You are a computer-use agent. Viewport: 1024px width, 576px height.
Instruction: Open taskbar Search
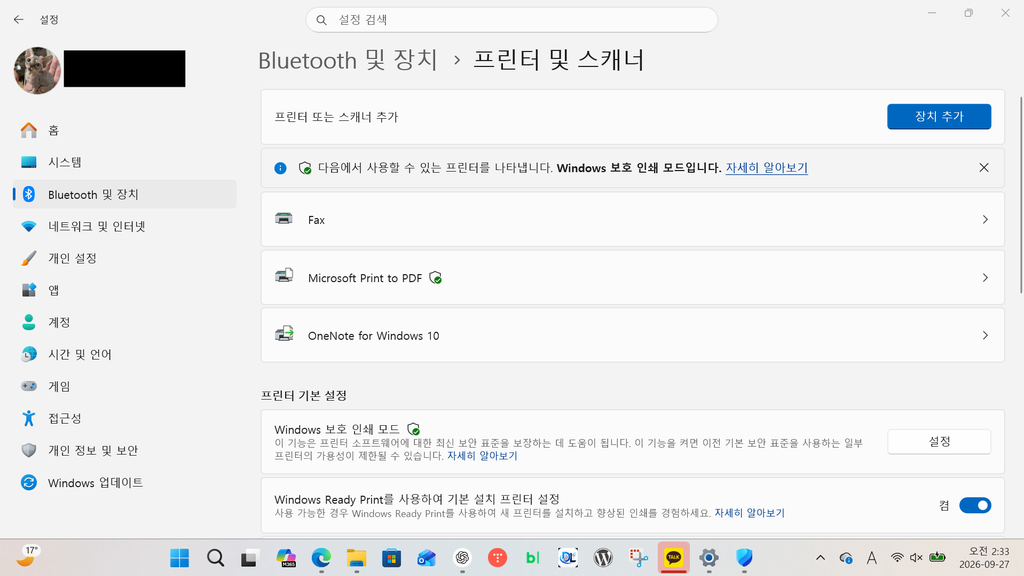coord(215,558)
